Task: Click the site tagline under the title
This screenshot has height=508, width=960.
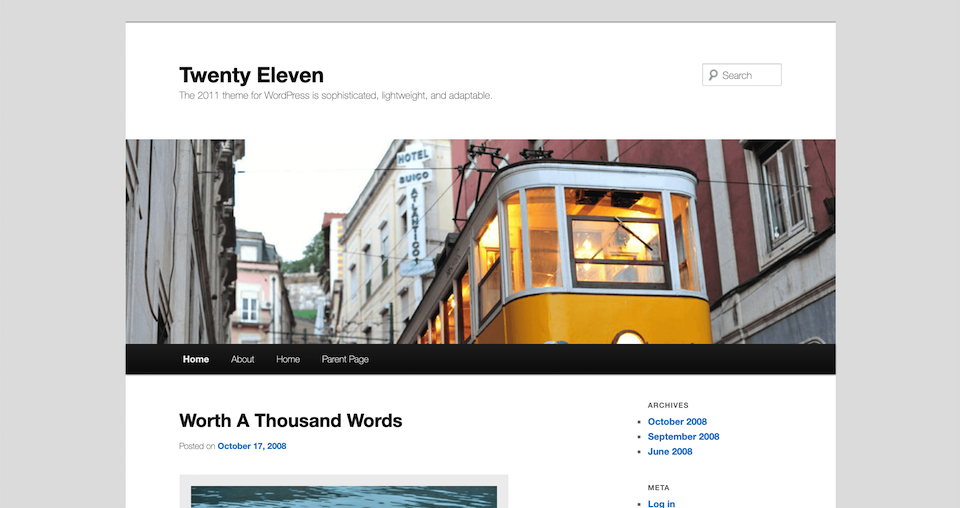Action: 335,96
